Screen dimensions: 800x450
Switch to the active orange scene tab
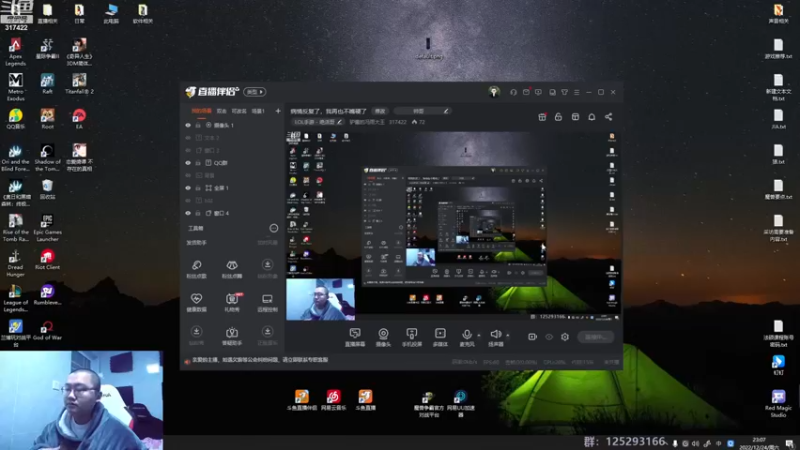[x=201, y=111]
